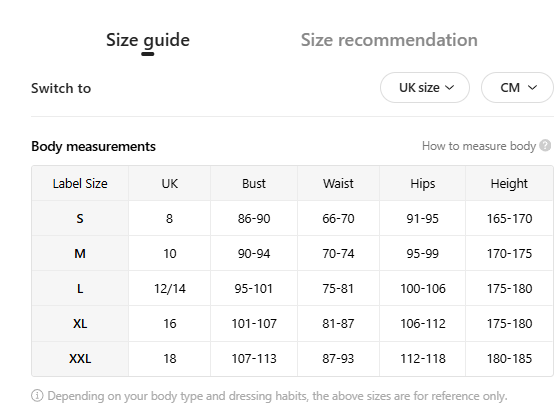Click the Label Size column header
The height and width of the screenshot is (415, 554).
pos(80,183)
